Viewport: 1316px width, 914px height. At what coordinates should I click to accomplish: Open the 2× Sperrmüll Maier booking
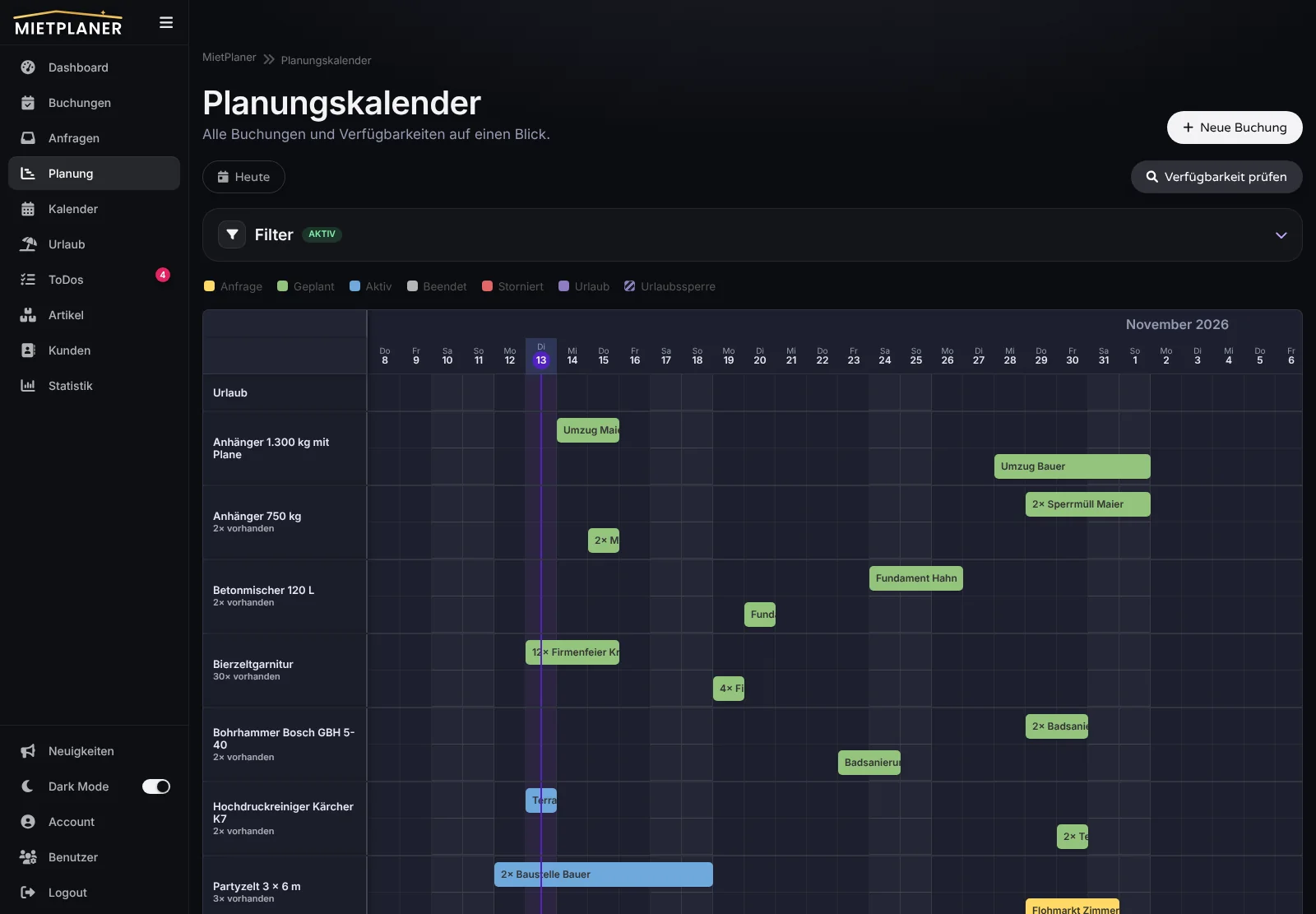[1088, 504]
